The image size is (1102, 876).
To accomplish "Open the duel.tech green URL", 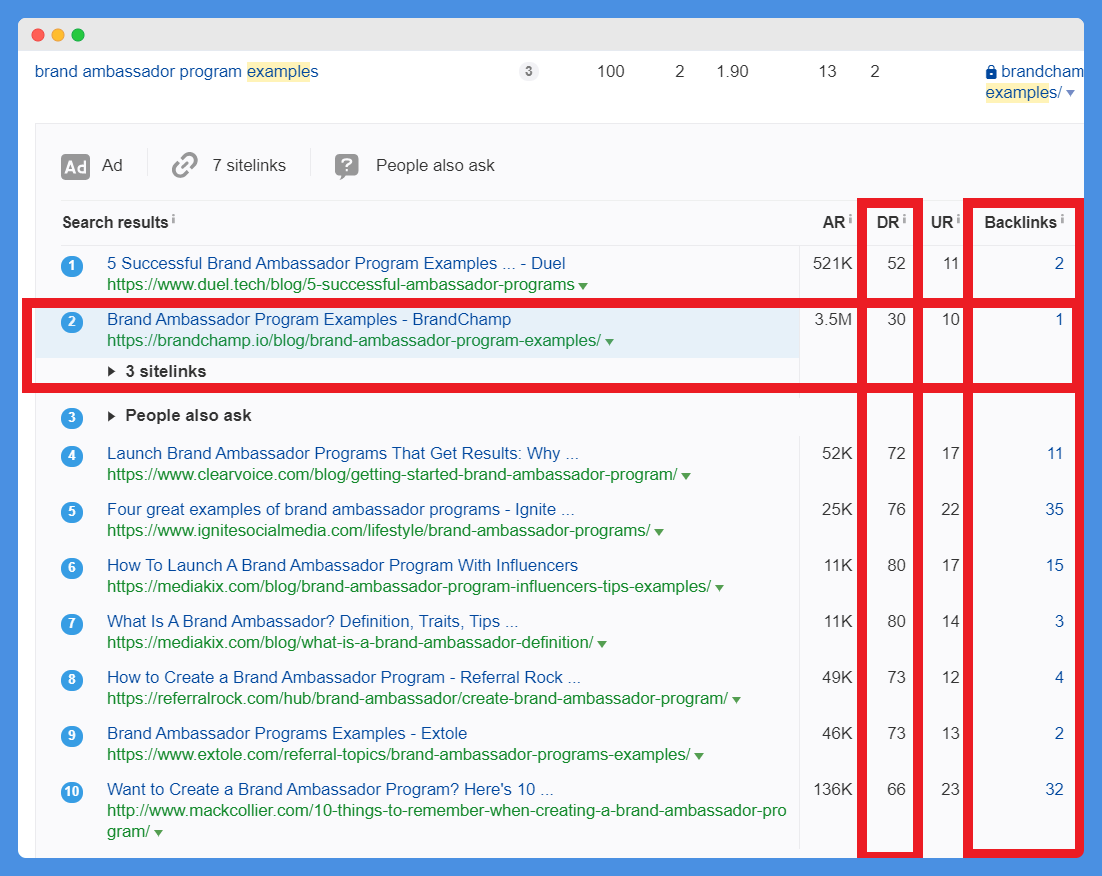I will click(341, 285).
